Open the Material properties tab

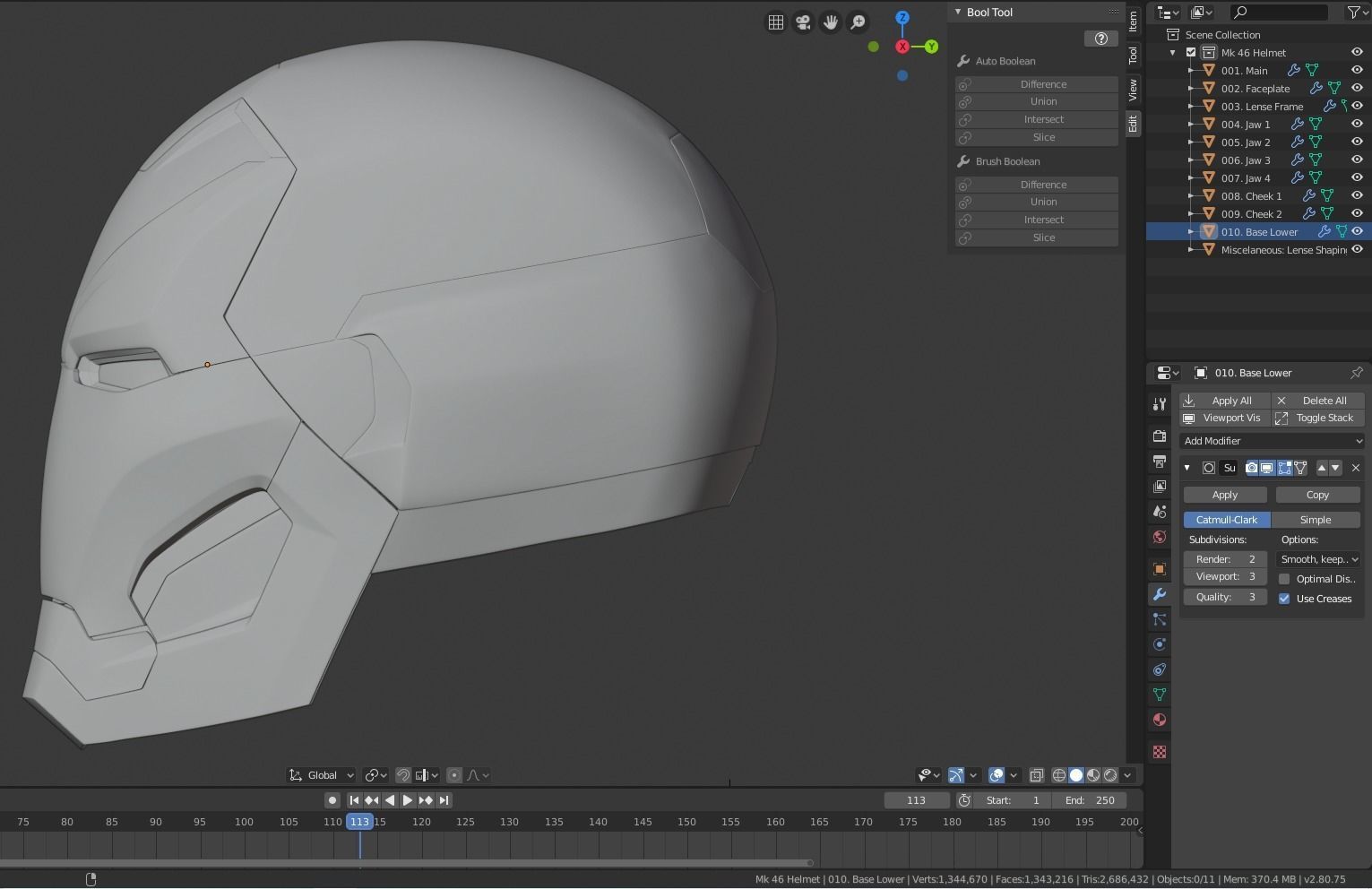[1160, 720]
